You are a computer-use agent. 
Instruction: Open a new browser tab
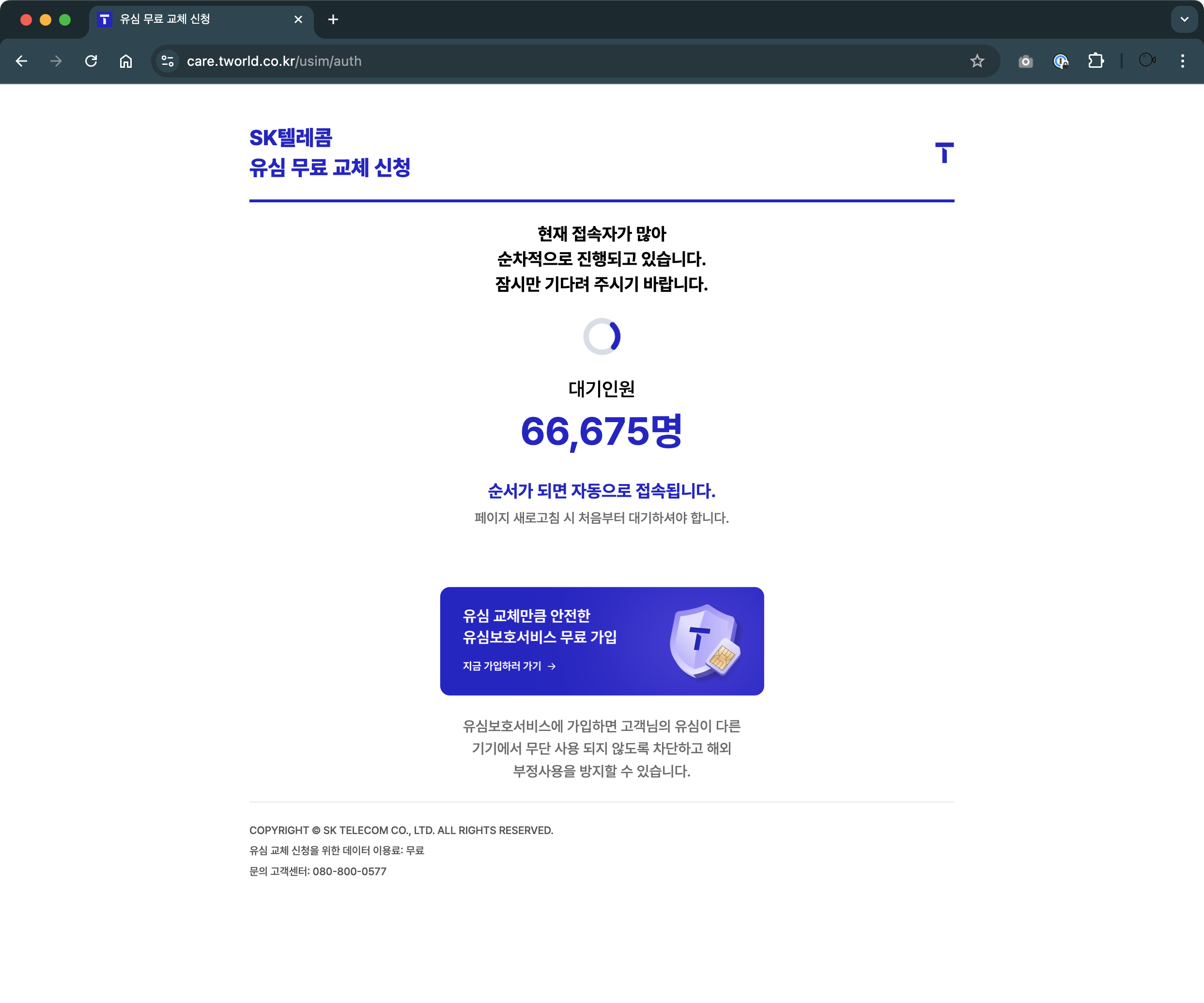click(x=333, y=19)
